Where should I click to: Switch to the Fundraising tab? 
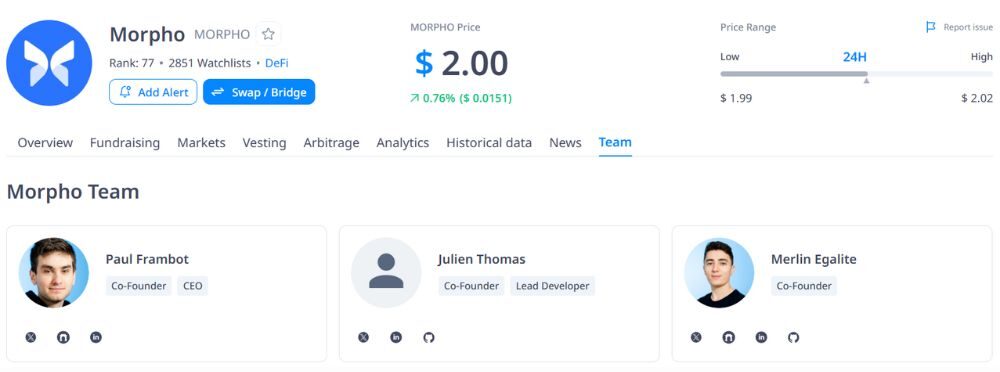click(125, 143)
